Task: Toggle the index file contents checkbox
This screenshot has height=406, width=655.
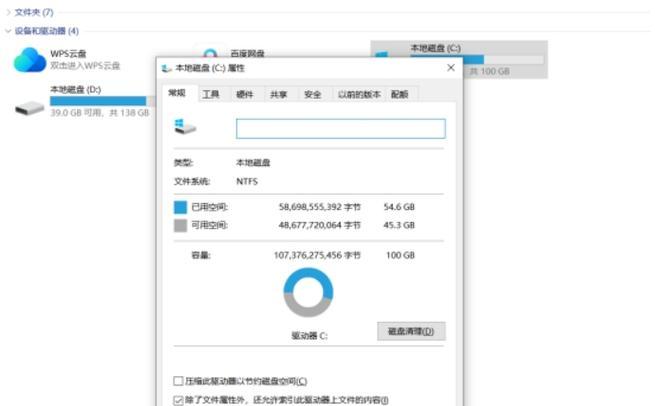Action: (x=178, y=400)
